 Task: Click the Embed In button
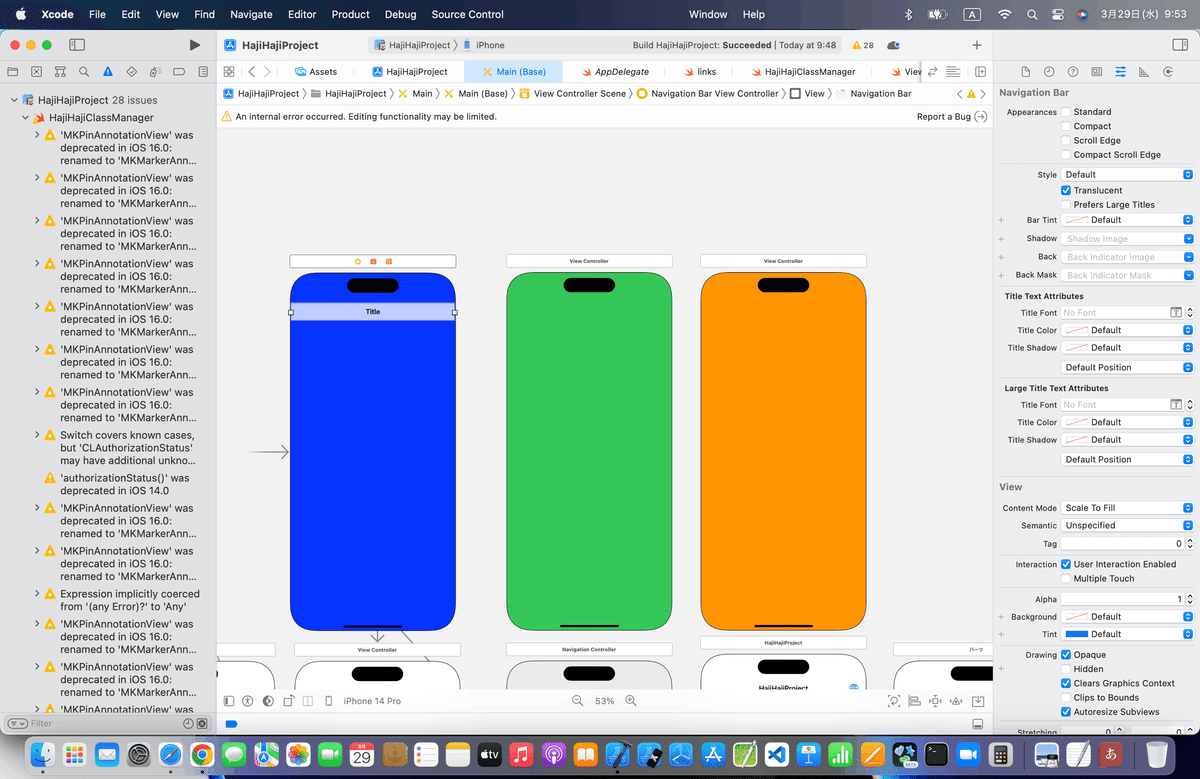tap(978, 701)
